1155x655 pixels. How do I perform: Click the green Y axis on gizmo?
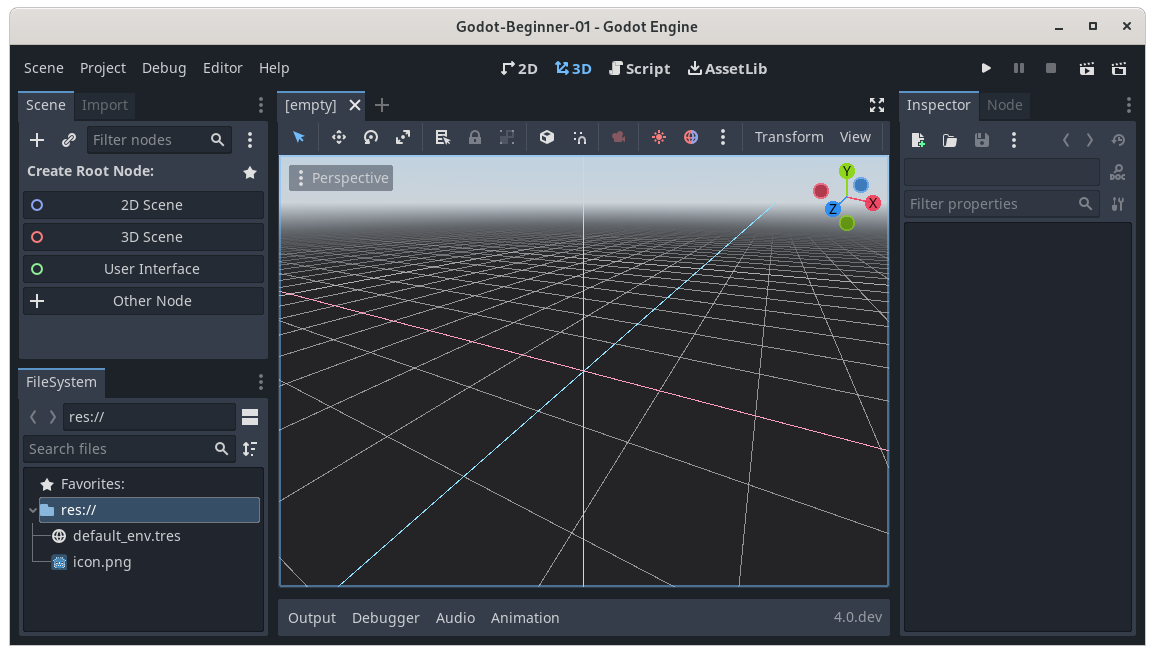[x=847, y=171]
